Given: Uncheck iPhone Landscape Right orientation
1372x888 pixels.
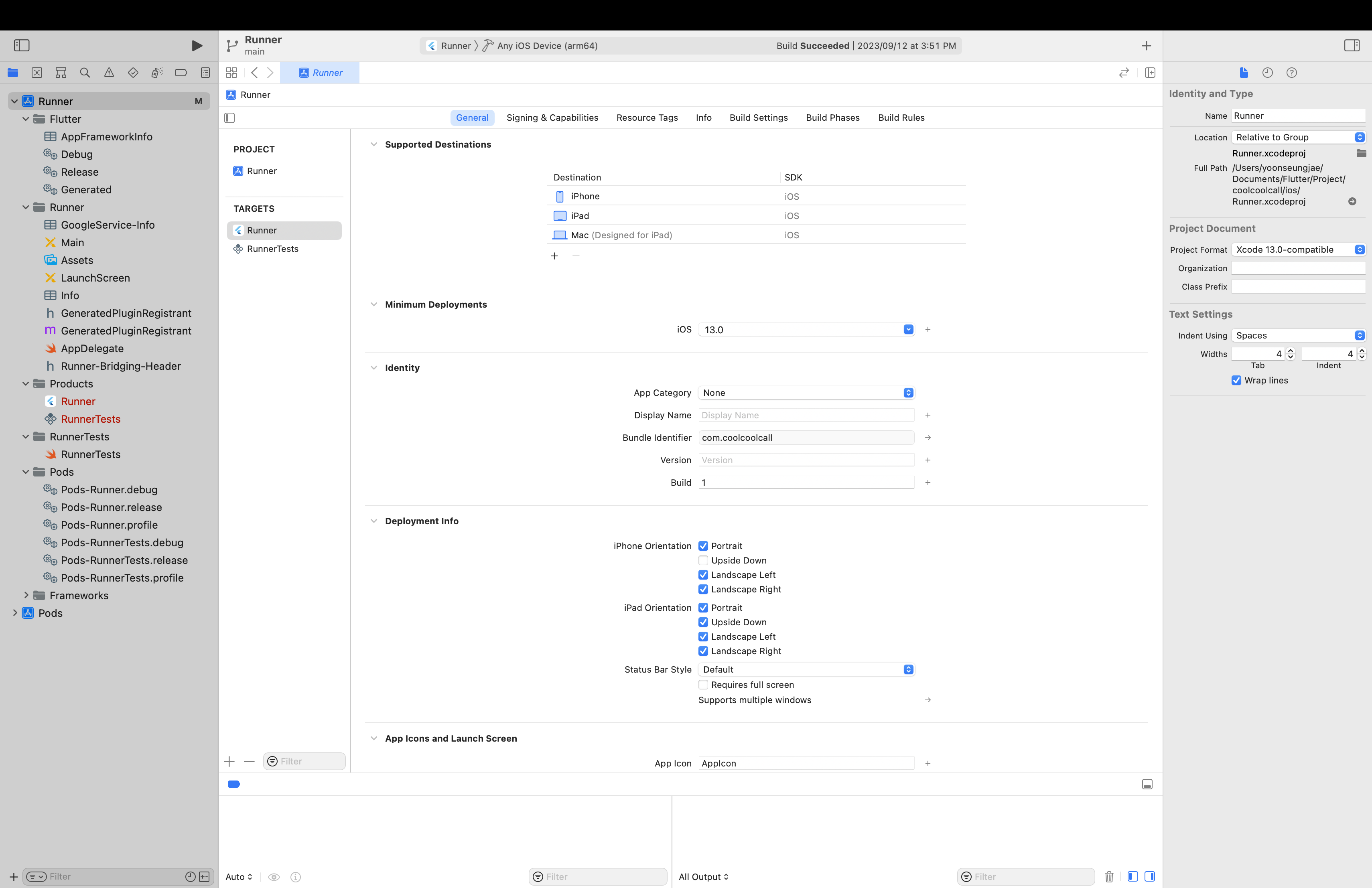Looking at the screenshot, I should click(x=703, y=589).
